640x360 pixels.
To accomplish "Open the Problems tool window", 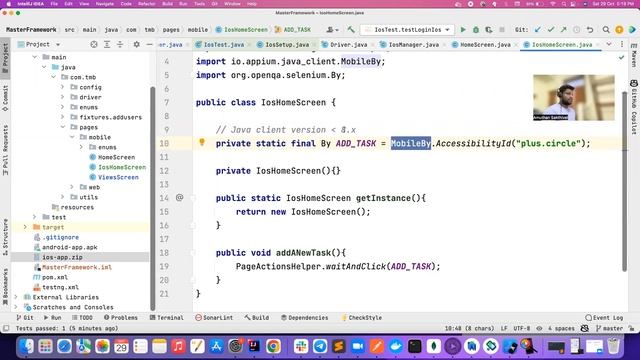I will click(x=120, y=318).
